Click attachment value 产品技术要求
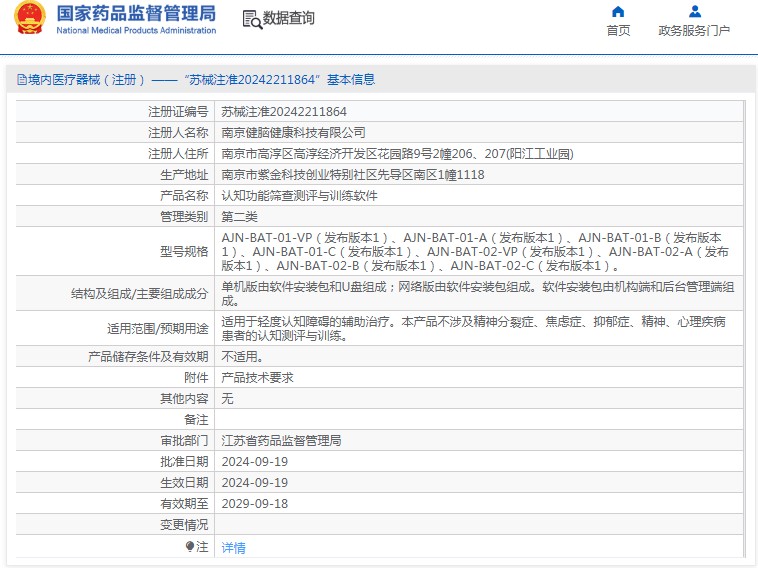The height and width of the screenshot is (568, 758). point(258,378)
